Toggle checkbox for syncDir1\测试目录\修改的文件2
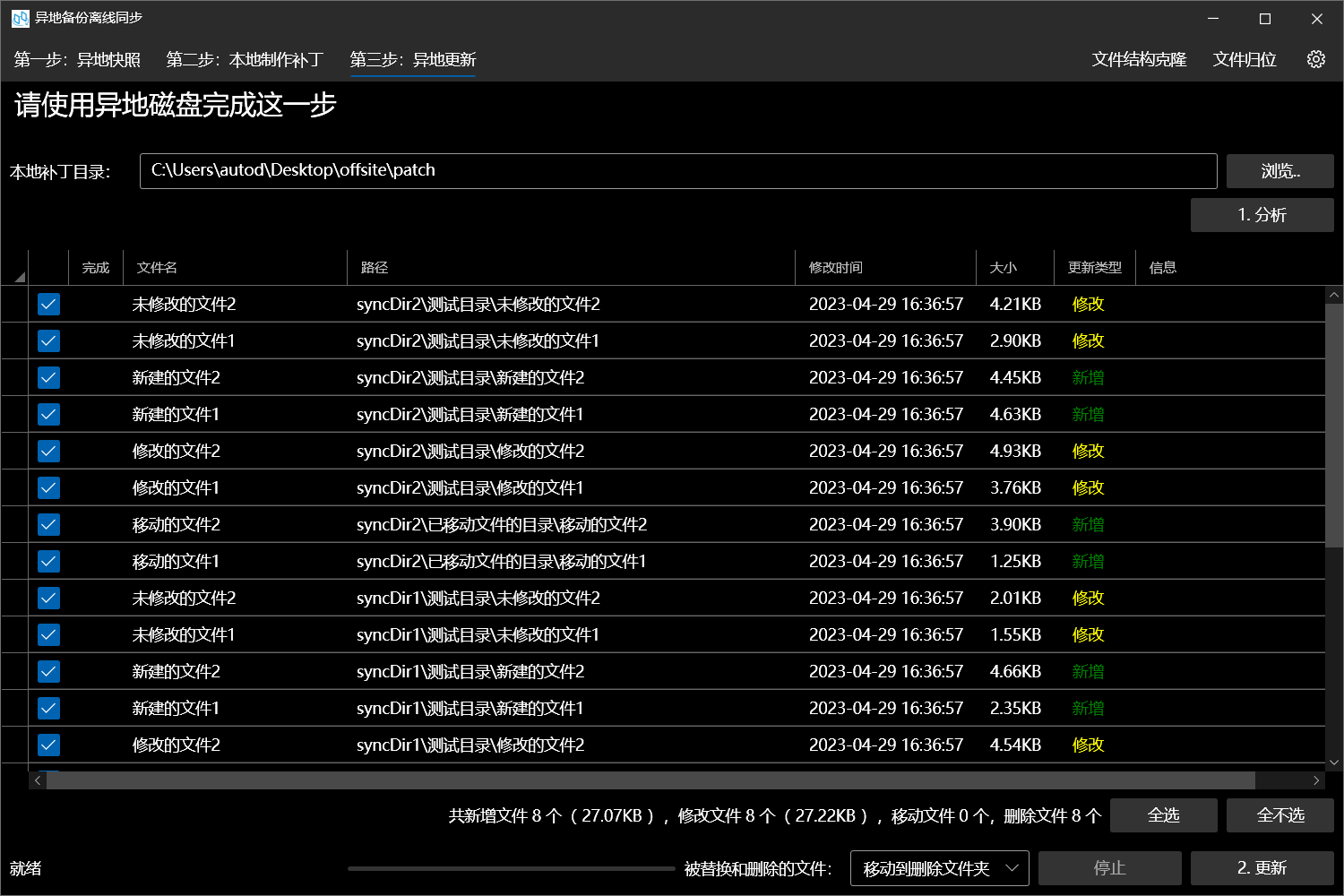Viewport: 1344px width, 896px height. click(49, 745)
